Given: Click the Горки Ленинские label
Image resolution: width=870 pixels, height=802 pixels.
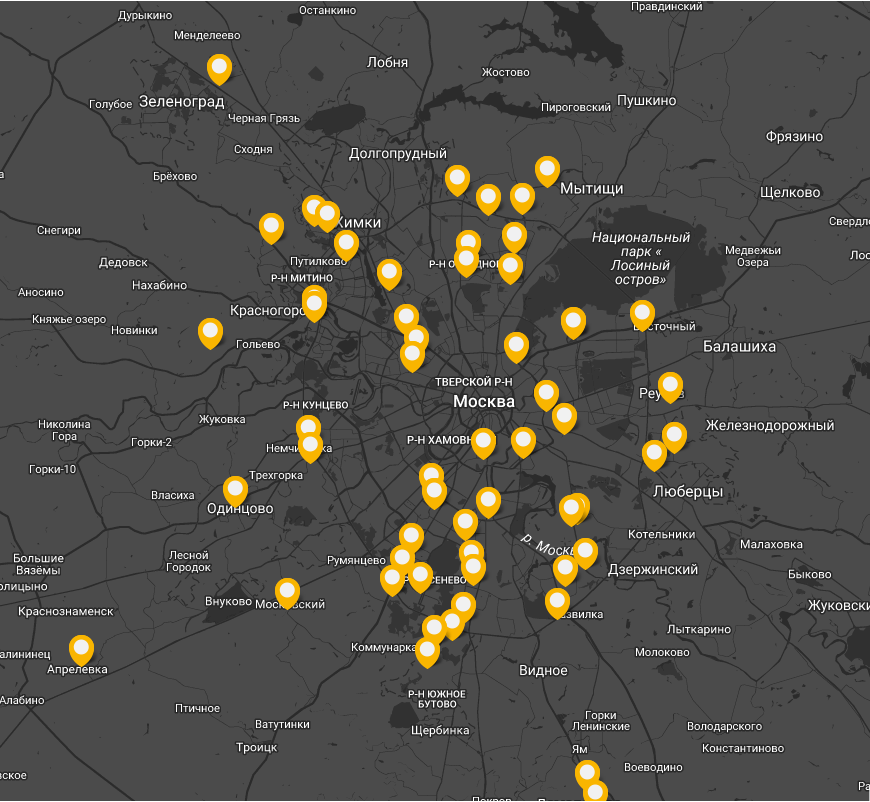Looking at the screenshot, I should 601,721.
